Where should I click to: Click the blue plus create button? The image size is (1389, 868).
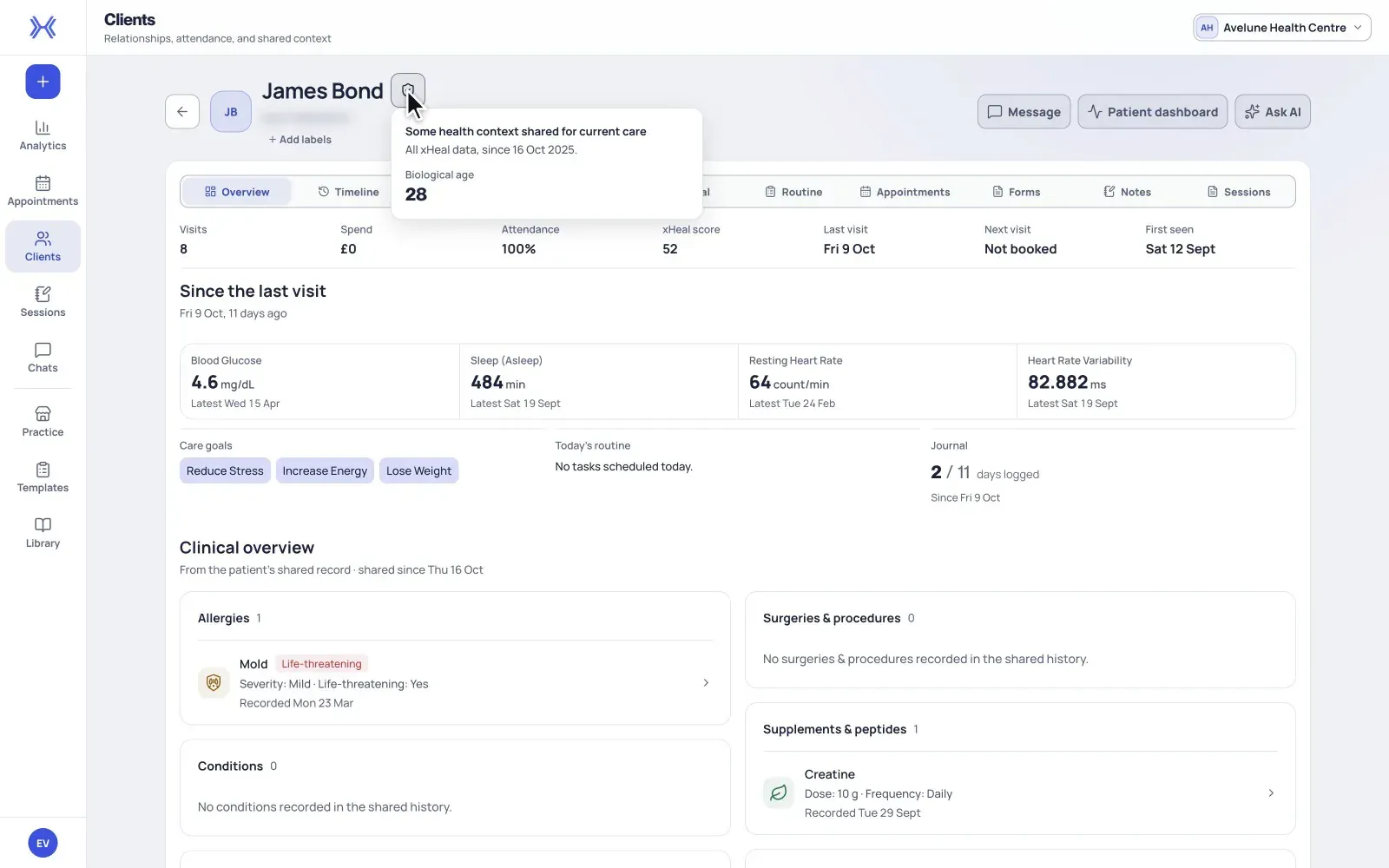click(43, 82)
